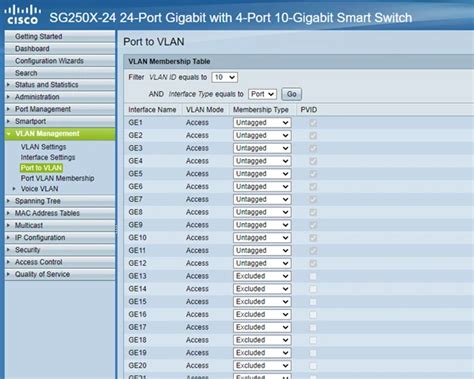
Task: Expand IP Configuration section
Action: pos(60,238)
